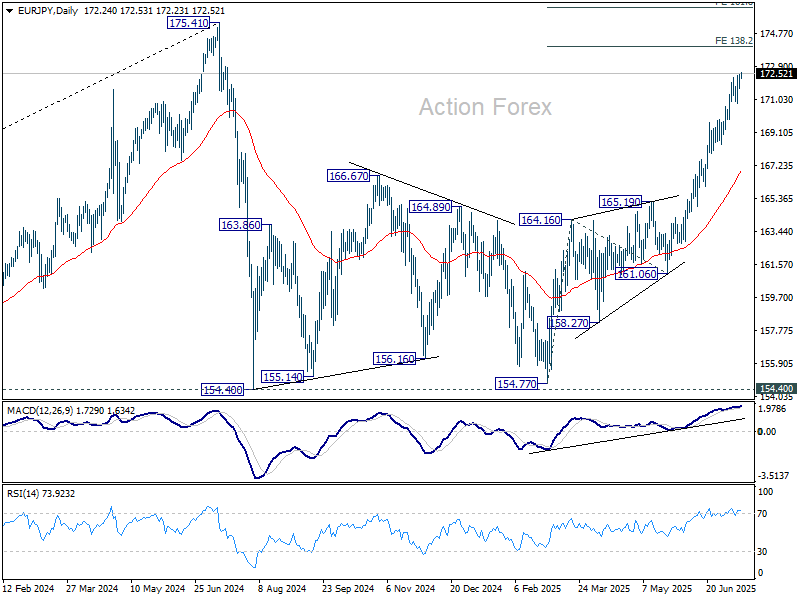Click the 166.670 price label
The image size is (800, 600).
349,175
